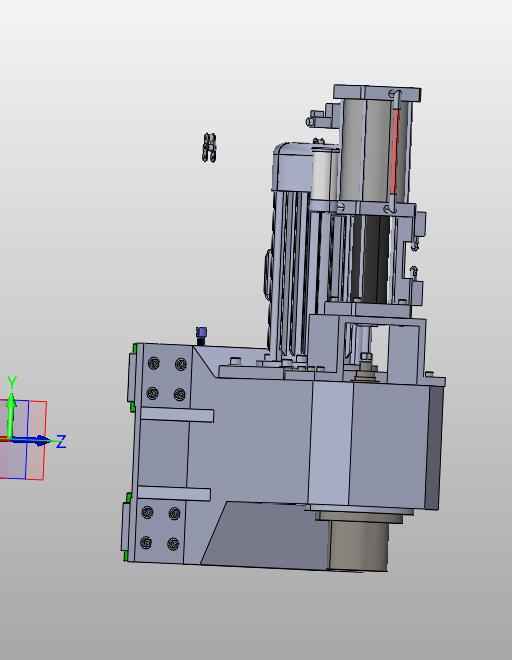512x660 pixels.
Task: Pick the small detached chain-link part floating above
Action: coord(209,147)
